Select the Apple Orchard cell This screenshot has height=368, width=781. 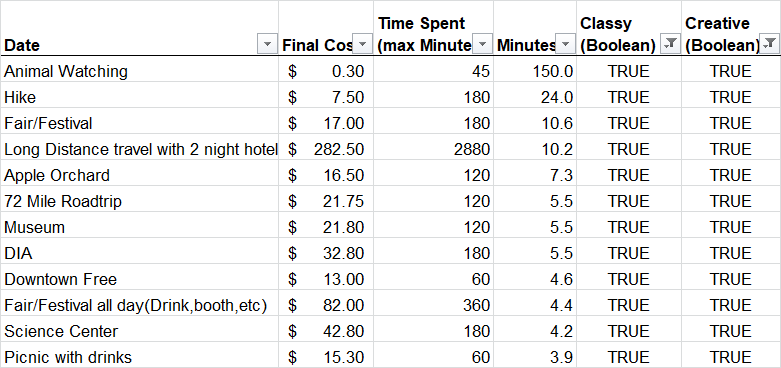pyautogui.click(x=139, y=175)
